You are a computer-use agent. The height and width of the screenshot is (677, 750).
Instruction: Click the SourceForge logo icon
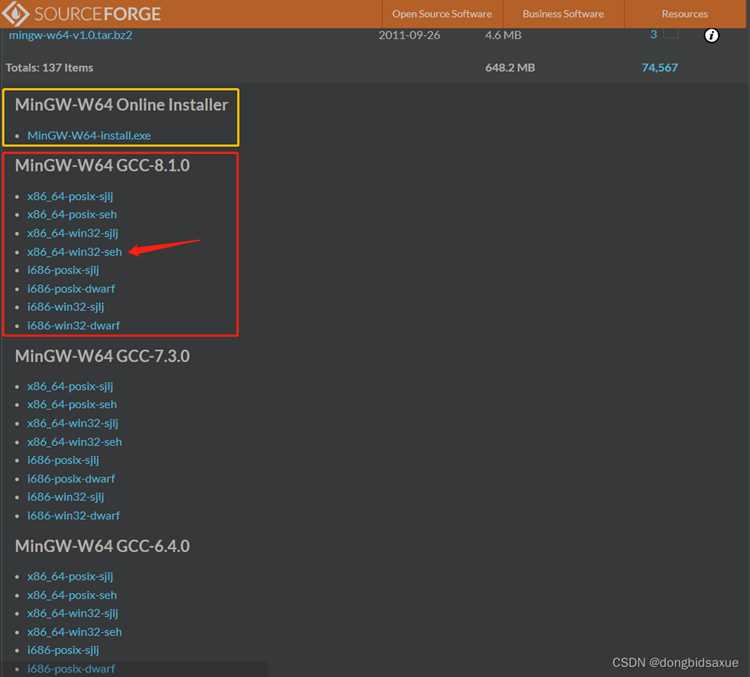tap(15, 13)
